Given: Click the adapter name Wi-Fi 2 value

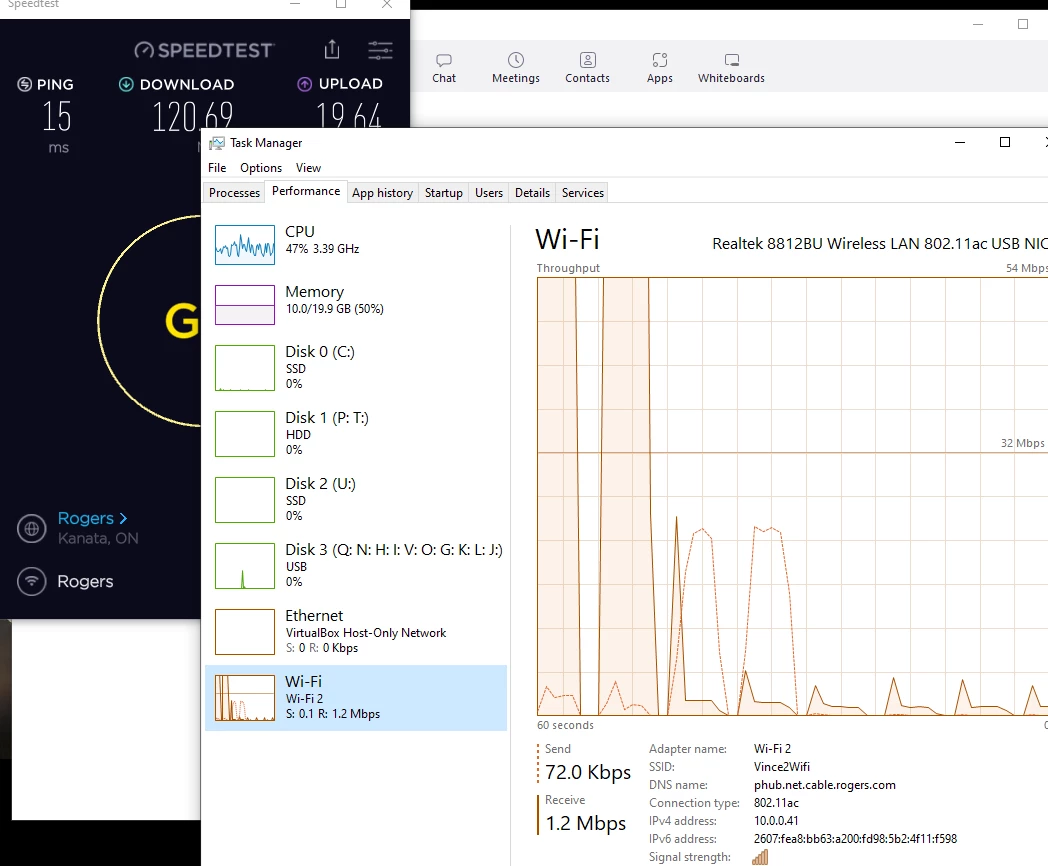Looking at the screenshot, I should coord(772,748).
